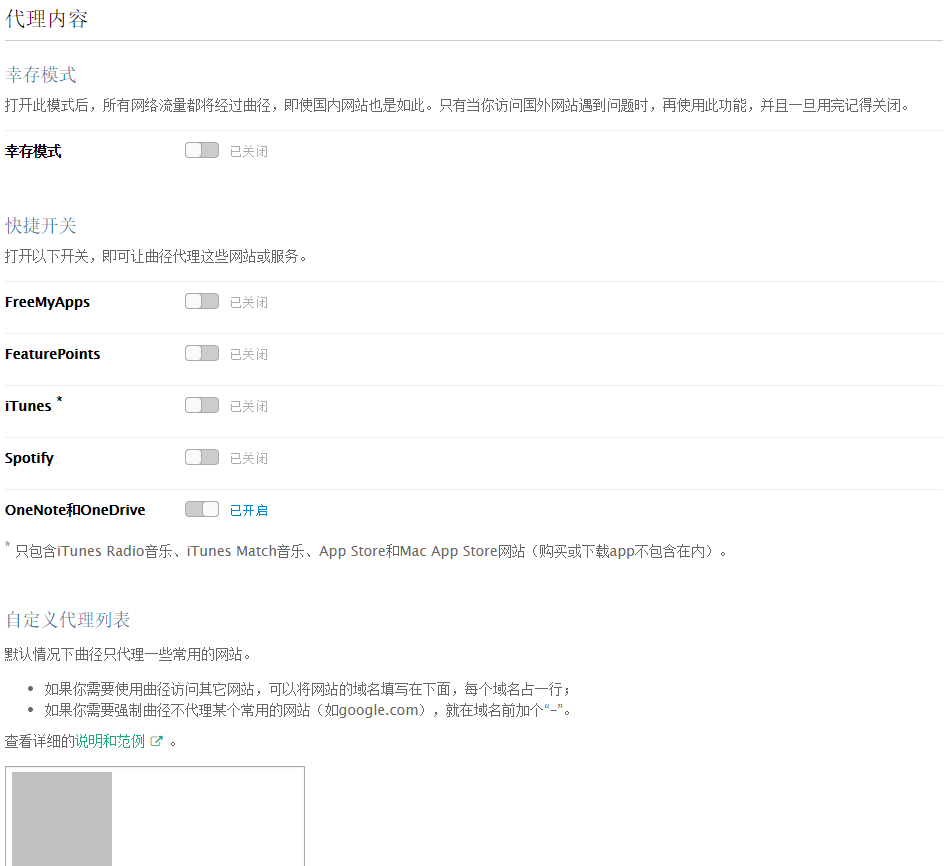947x866 pixels.
Task: Switch on iTunes proxying
Action: (201, 405)
